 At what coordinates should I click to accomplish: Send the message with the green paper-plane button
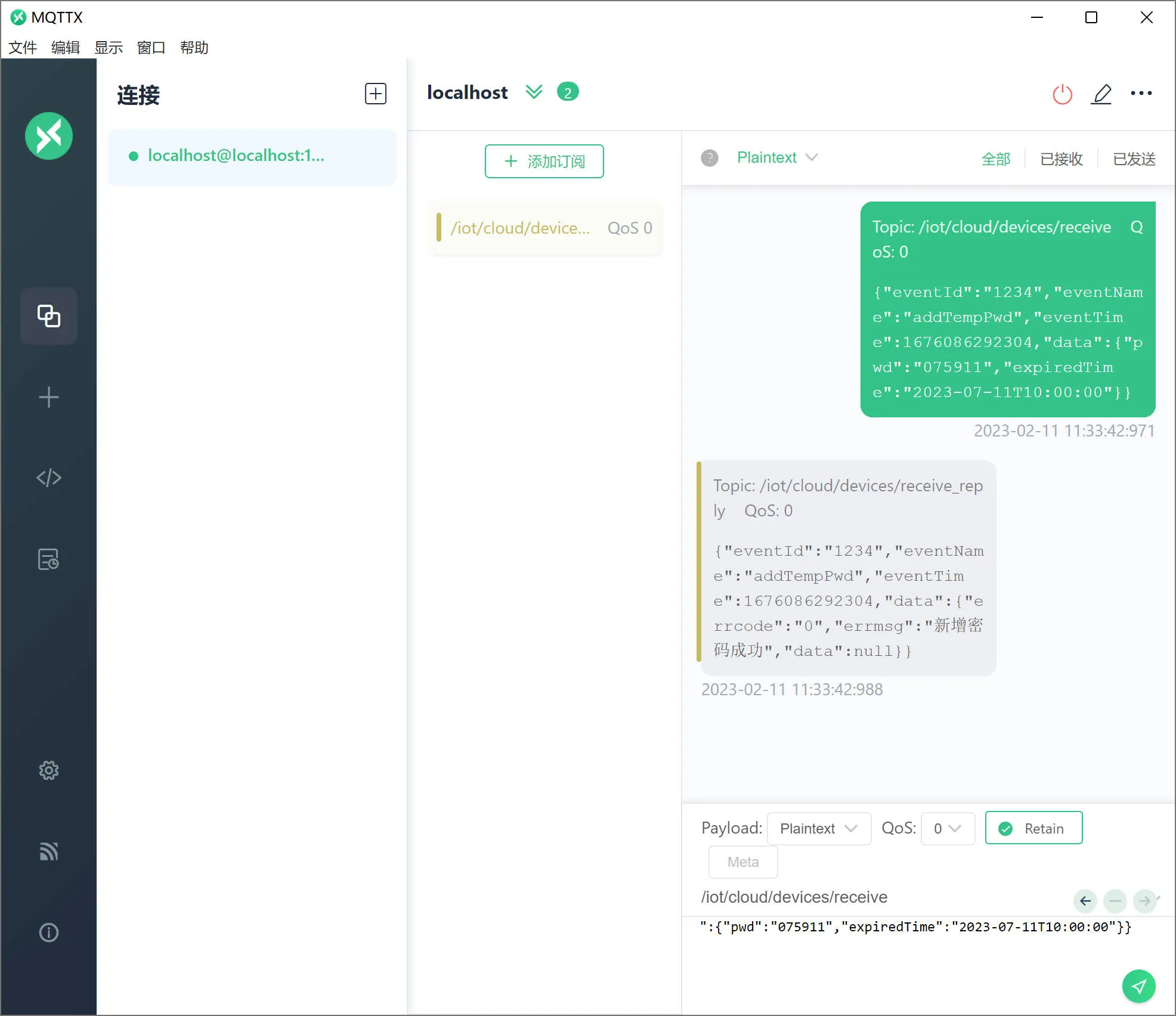(x=1139, y=986)
